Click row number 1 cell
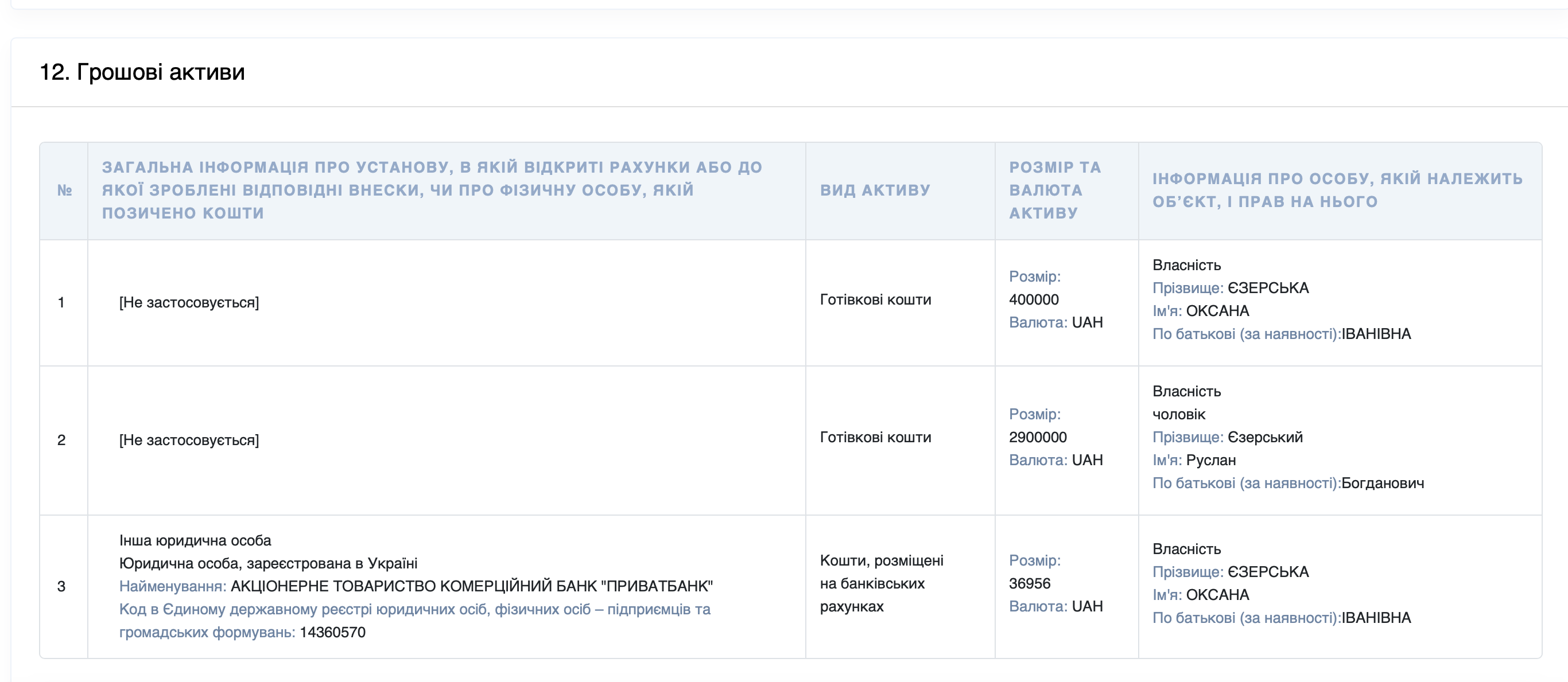Image resolution: width=1568 pixels, height=682 pixels. click(x=61, y=302)
